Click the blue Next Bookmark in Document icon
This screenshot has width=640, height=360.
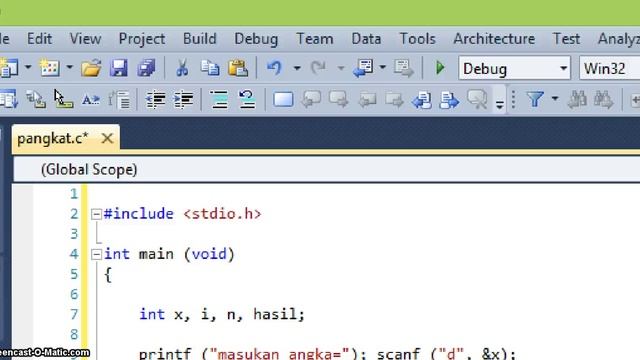[449, 99]
